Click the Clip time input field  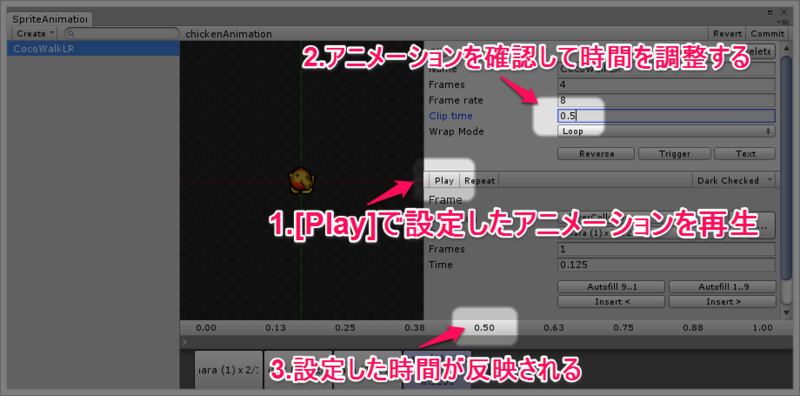click(x=666, y=116)
